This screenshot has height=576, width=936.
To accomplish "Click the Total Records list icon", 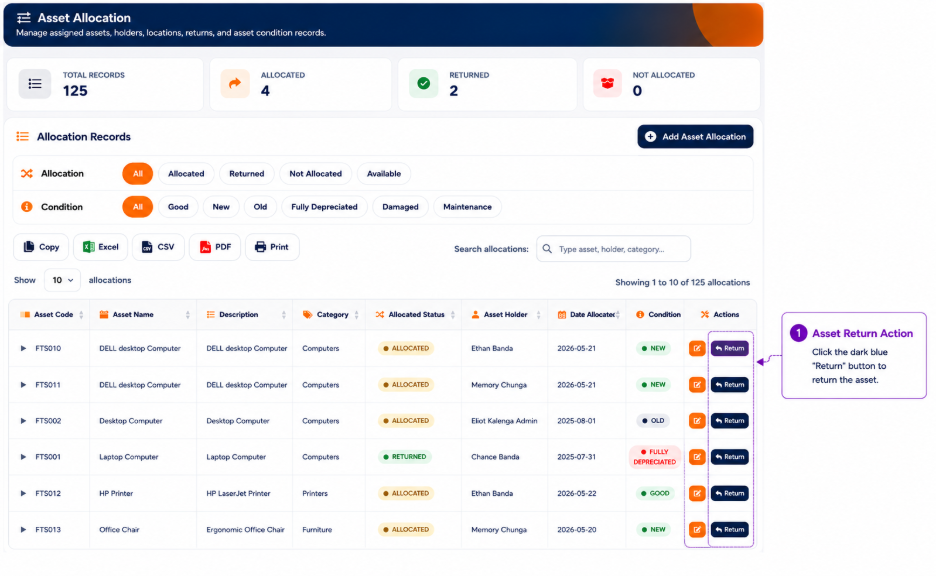I will (35, 84).
